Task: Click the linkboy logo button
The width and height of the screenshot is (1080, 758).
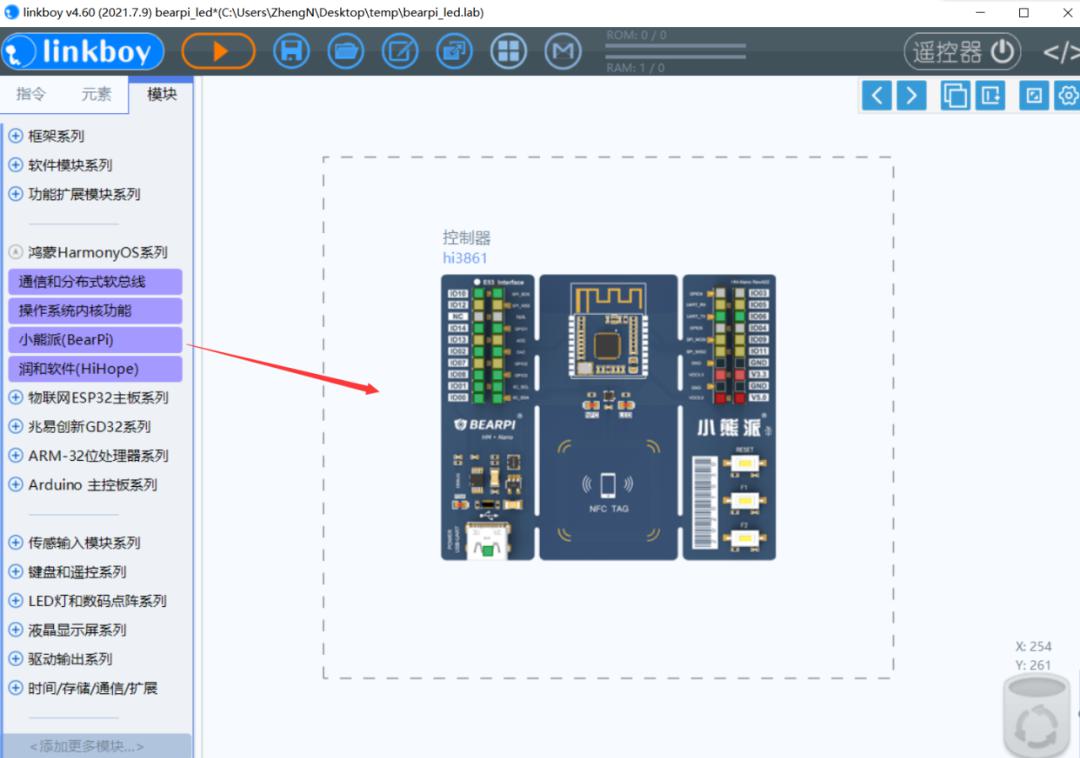Action: (x=83, y=52)
